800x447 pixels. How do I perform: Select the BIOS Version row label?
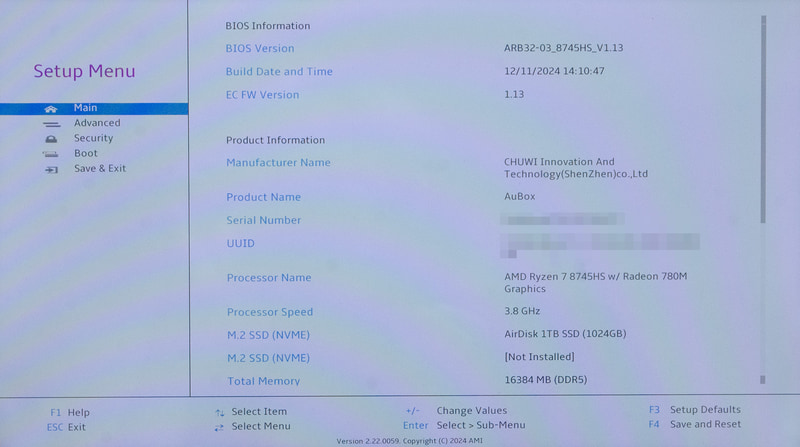click(x=260, y=48)
